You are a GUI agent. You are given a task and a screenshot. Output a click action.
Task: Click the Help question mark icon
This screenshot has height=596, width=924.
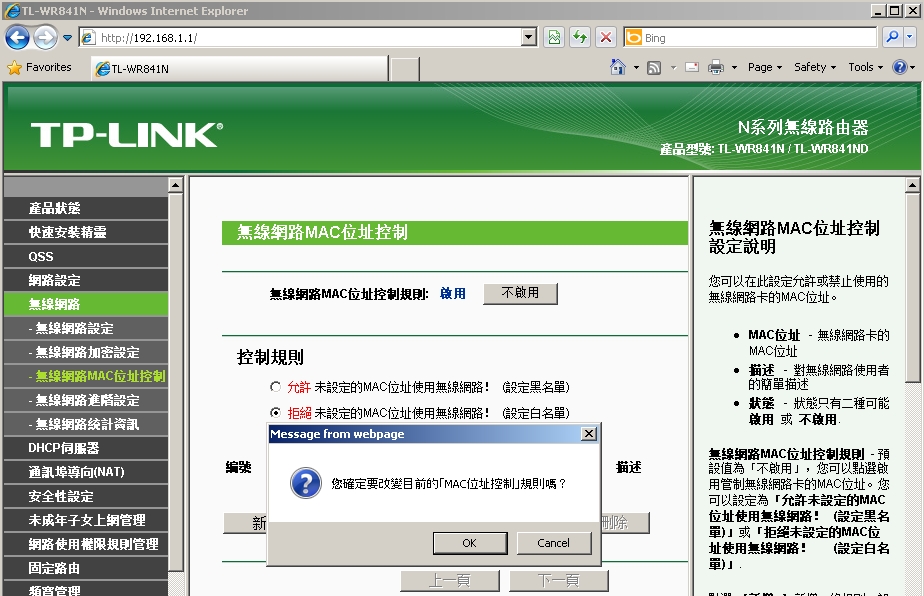(x=899, y=67)
